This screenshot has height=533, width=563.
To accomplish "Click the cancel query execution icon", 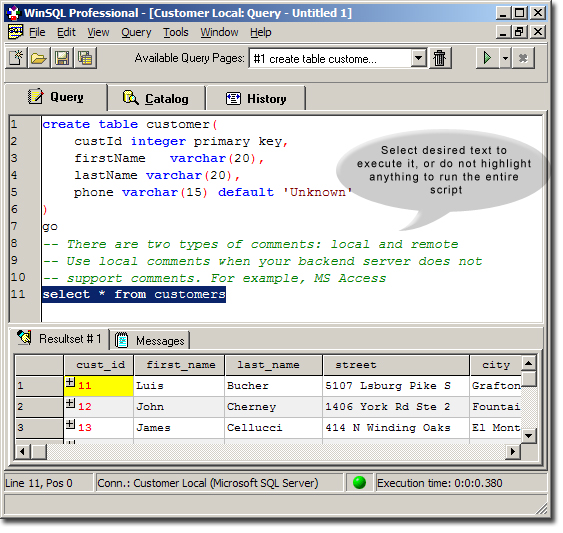I will 523,58.
